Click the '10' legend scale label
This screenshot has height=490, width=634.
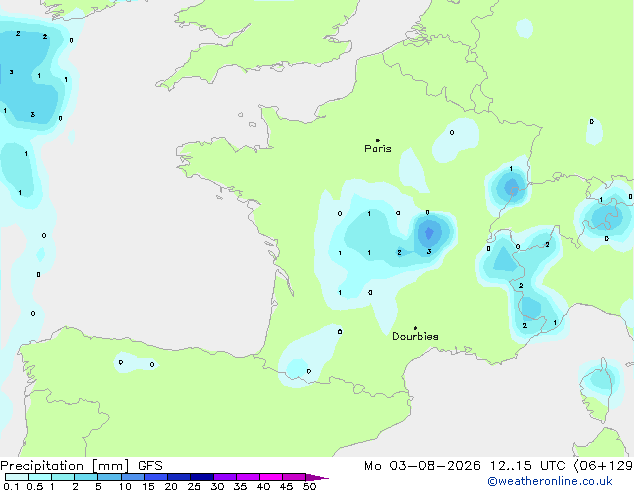125,486
